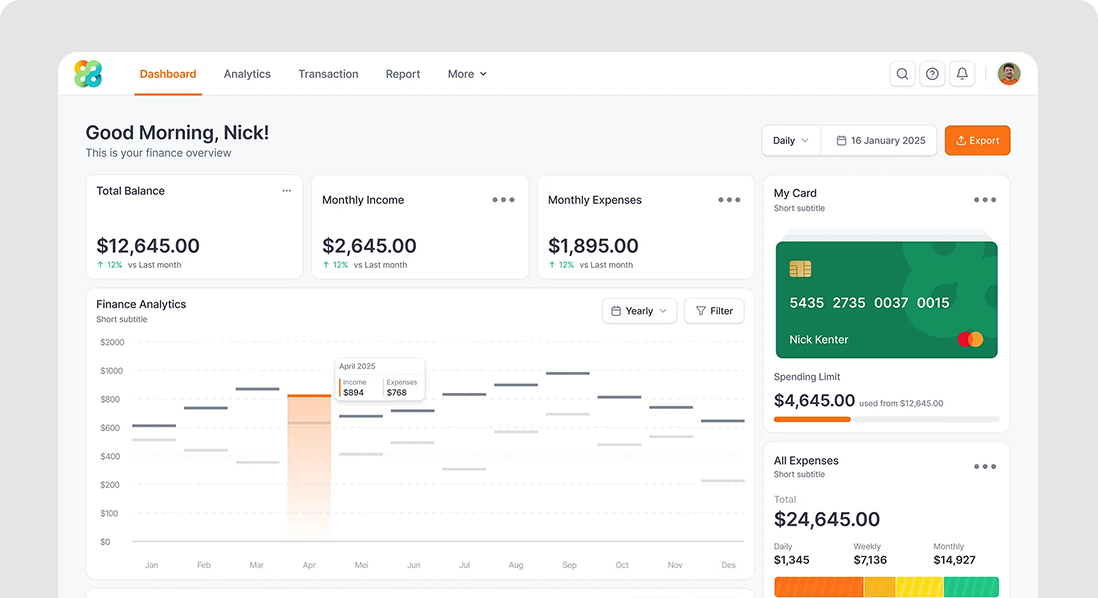Click the Jan label on chart axis
This screenshot has height=598, width=1098.
[151, 565]
